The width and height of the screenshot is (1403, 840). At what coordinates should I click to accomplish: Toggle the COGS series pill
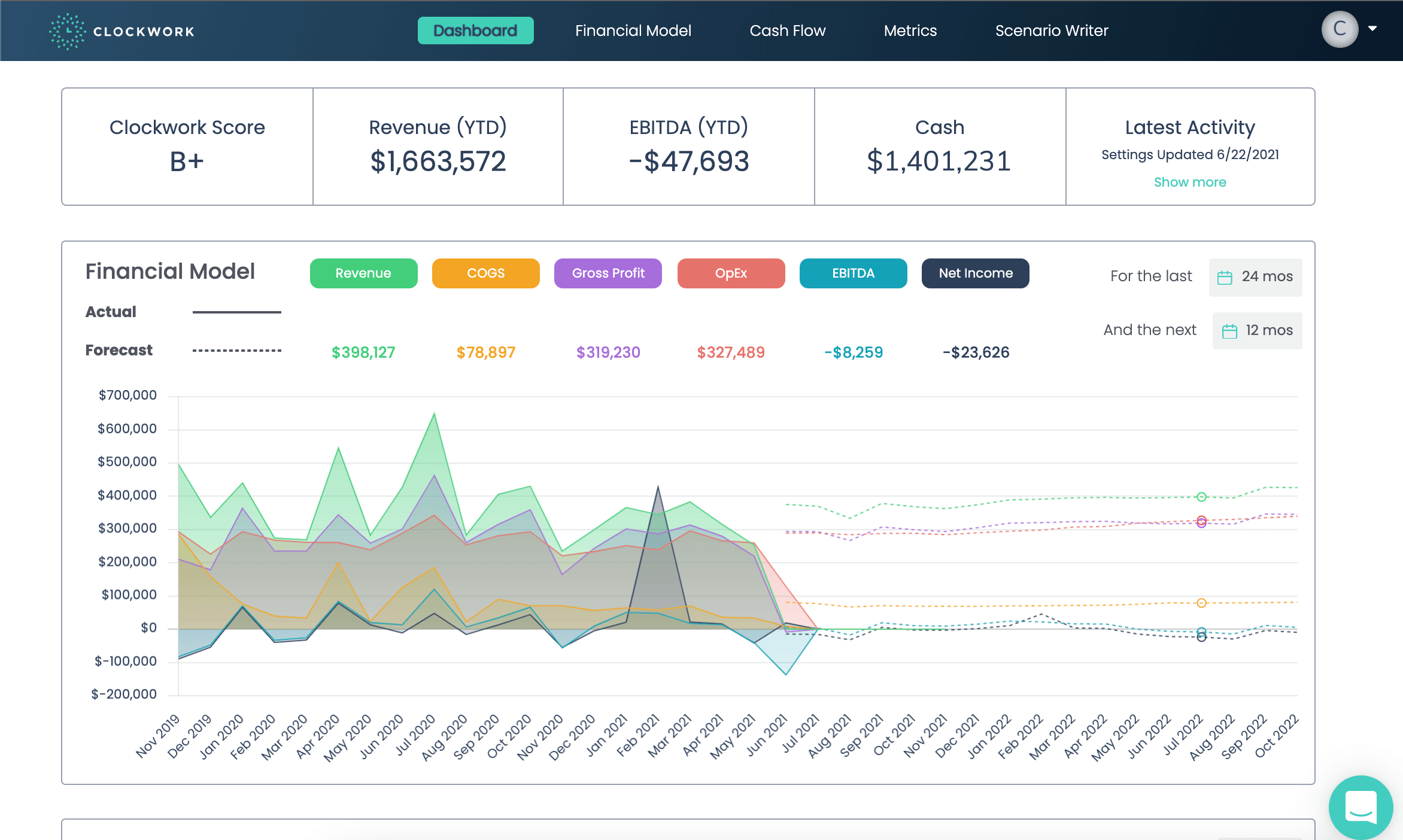click(x=485, y=273)
